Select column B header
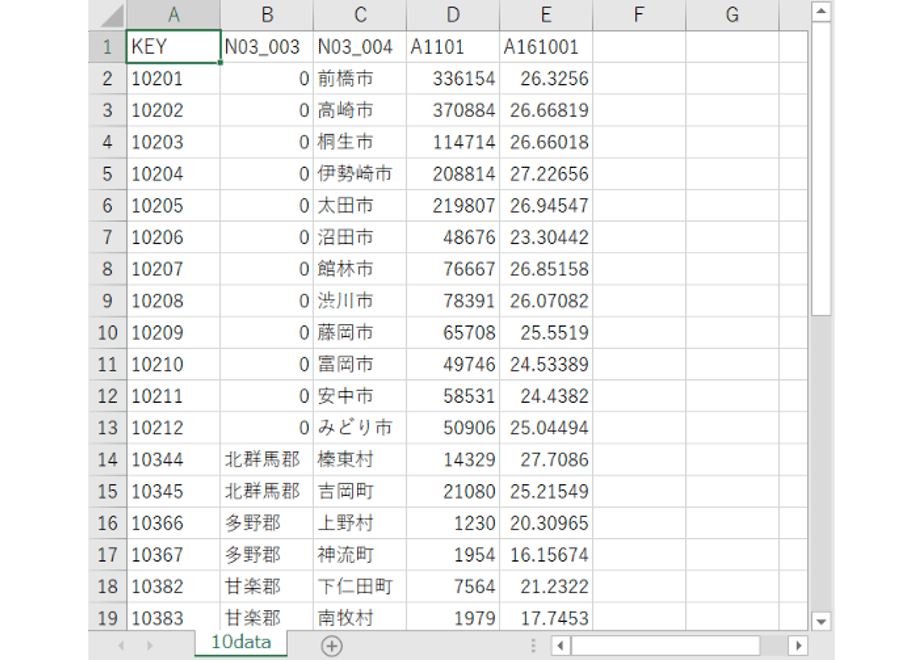 pyautogui.click(x=267, y=15)
